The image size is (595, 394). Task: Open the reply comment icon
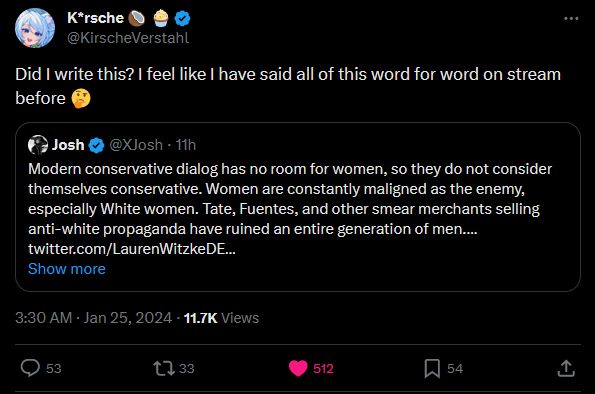[30, 368]
